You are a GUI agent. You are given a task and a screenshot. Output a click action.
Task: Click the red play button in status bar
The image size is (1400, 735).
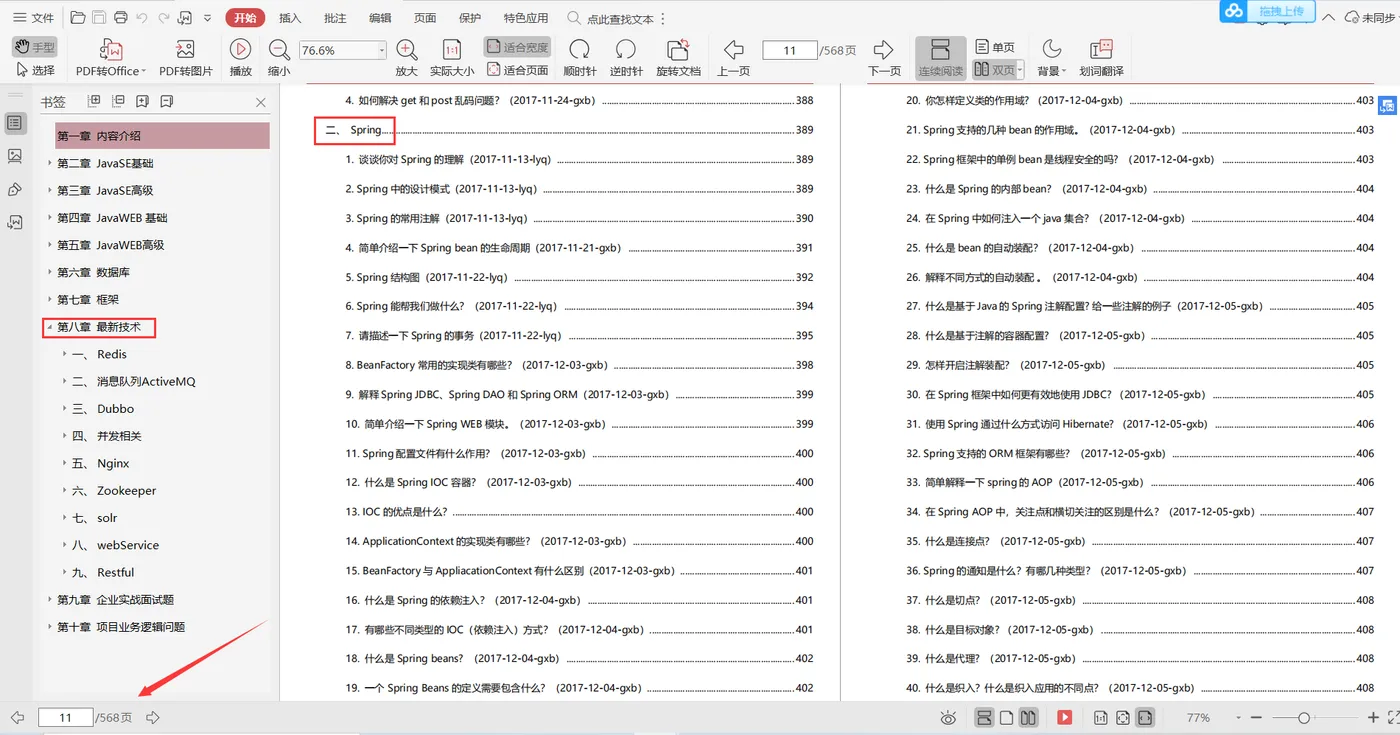(1065, 718)
